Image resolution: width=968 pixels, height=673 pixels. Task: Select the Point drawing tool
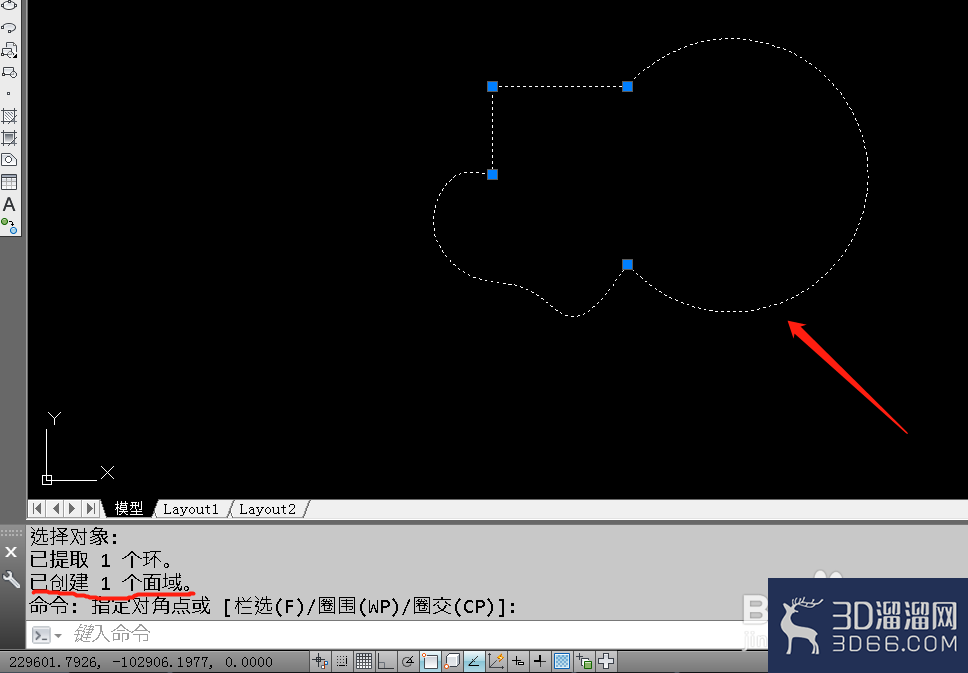tap(9, 94)
